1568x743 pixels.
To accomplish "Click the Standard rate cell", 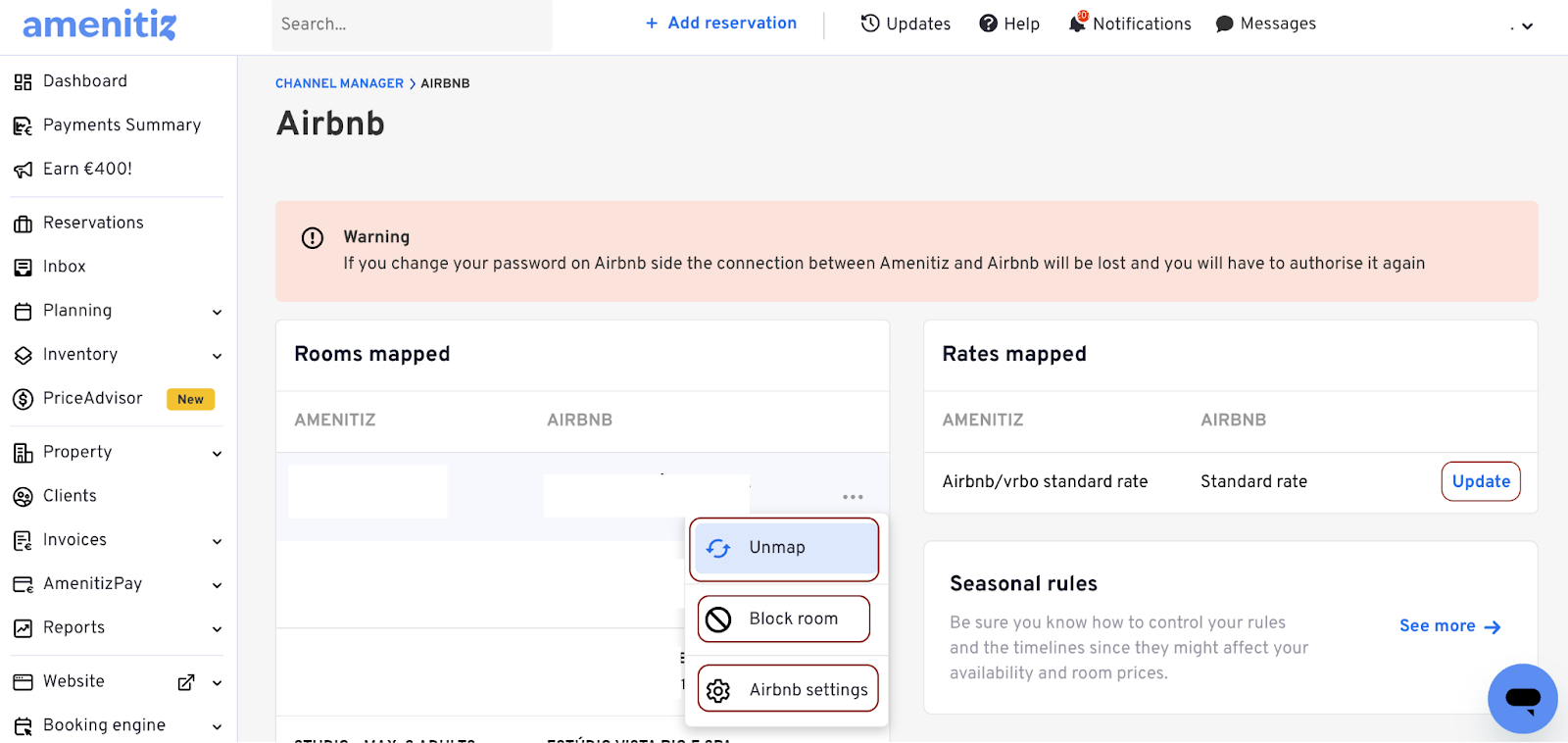I will point(1253,481).
